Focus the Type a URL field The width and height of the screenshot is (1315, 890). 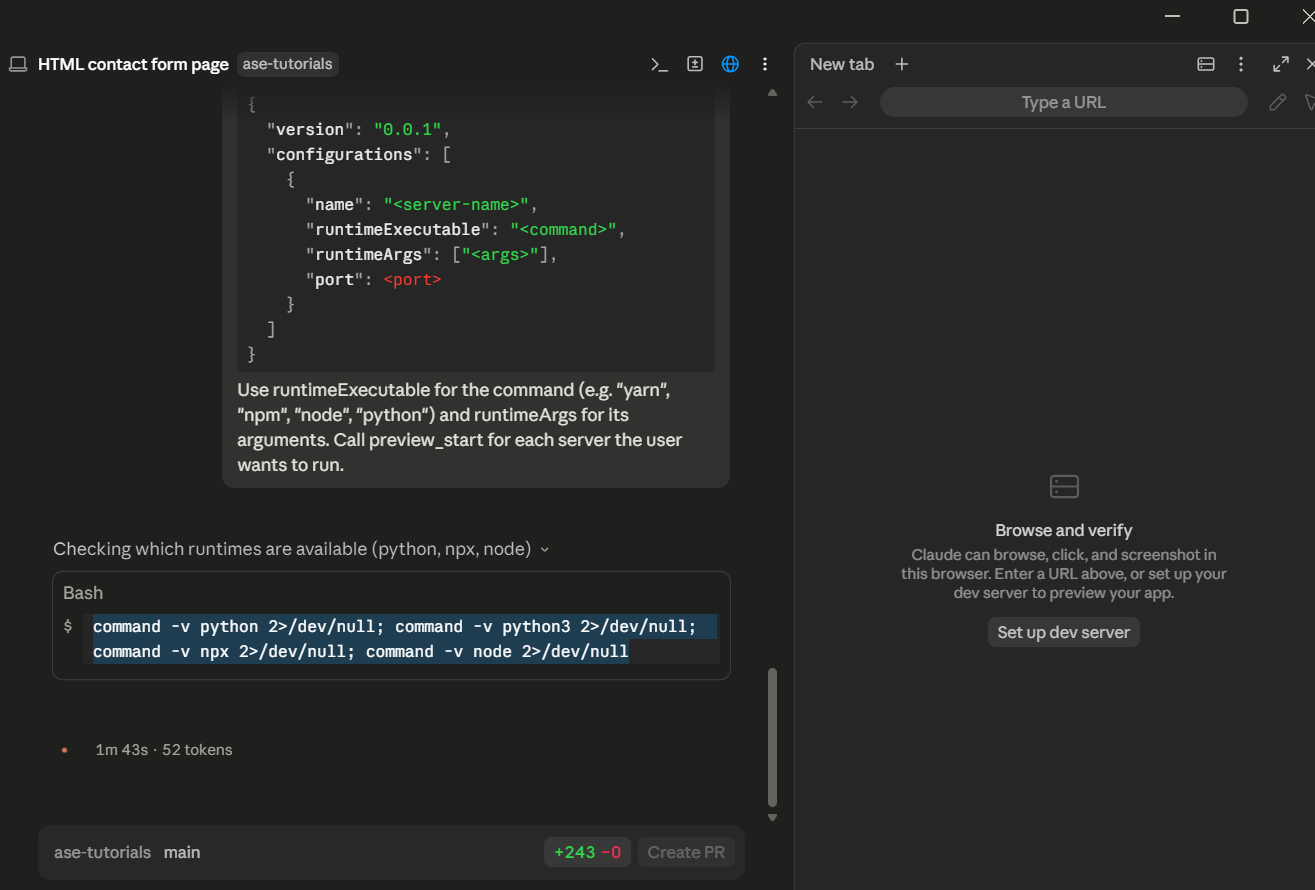(1064, 102)
